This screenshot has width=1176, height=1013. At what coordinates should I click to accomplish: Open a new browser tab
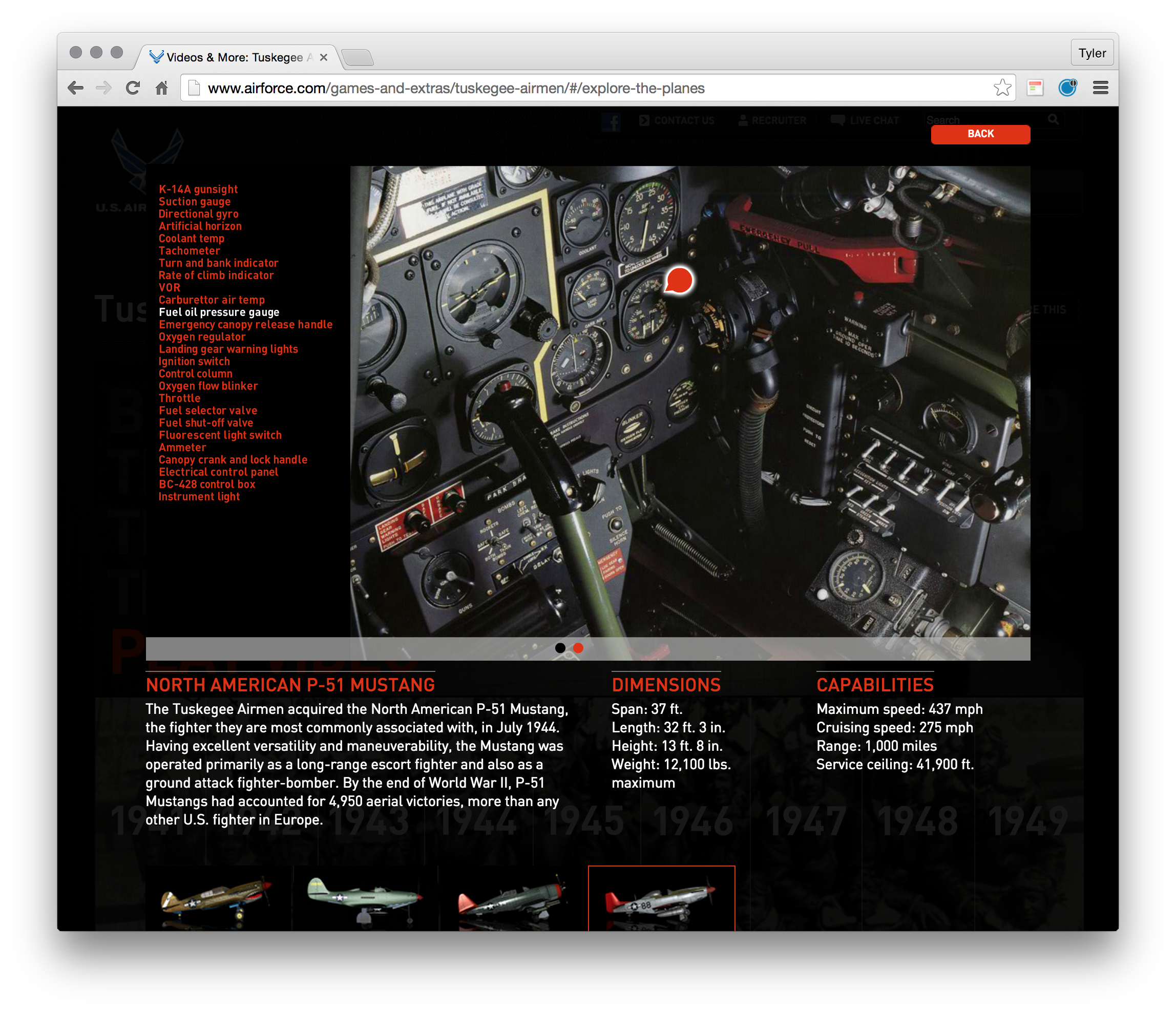click(x=358, y=57)
